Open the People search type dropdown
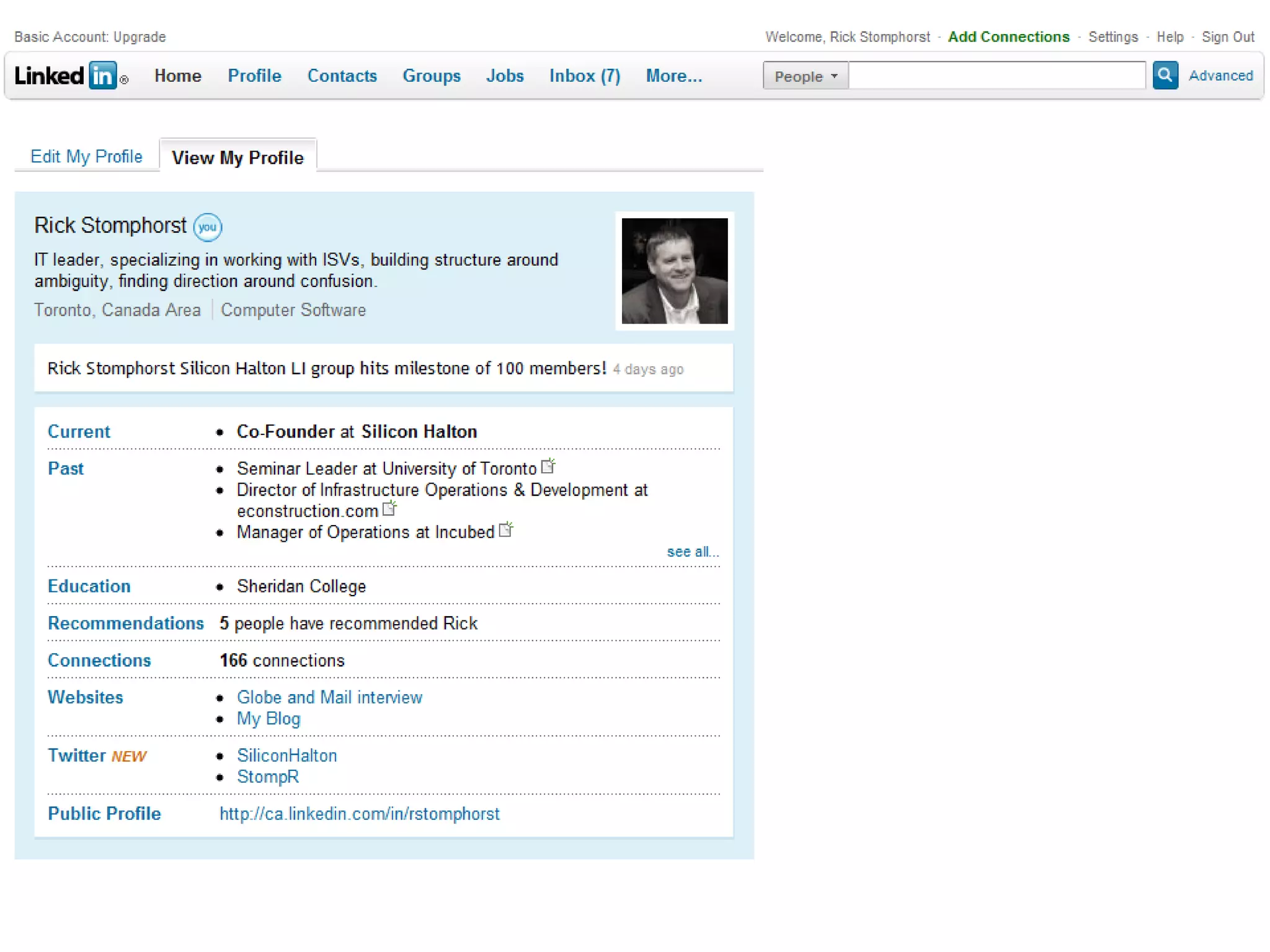This screenshot has width=1270, height=952. click(805, 76)
